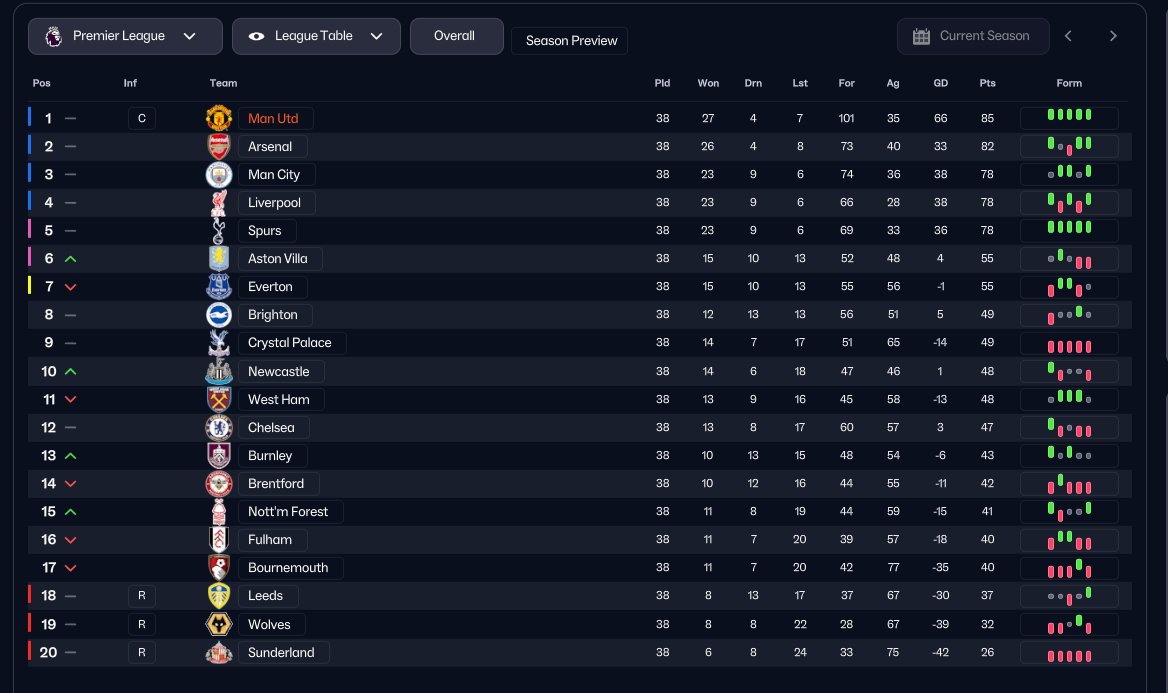This screenshot has width=1168, height=693.
Task: Select the Overall tab
Action: pyautogui.click(x=454, y=36)
